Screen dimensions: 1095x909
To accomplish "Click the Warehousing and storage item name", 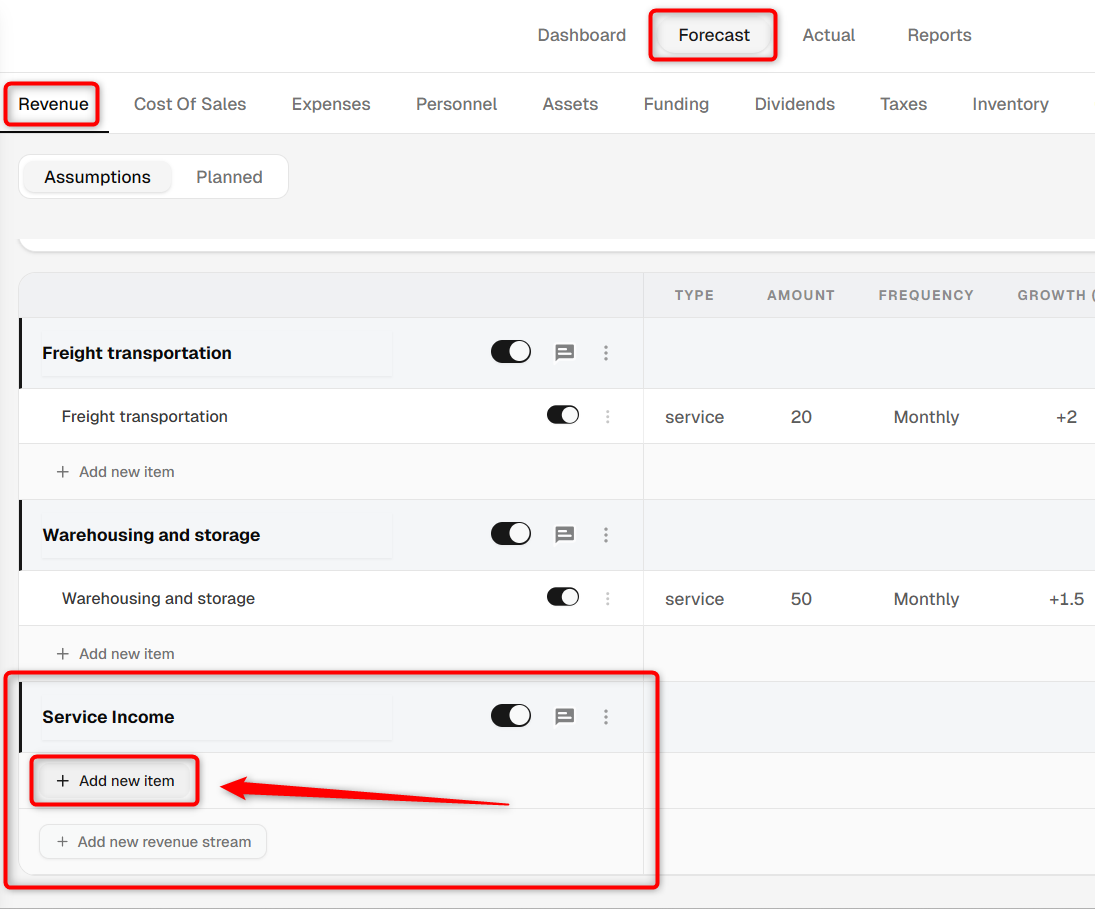I will click(x=159, y=598).
